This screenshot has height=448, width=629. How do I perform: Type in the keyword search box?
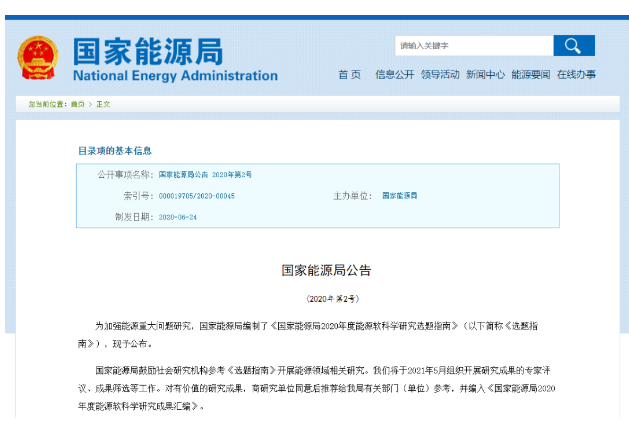(x=472, y=46)
